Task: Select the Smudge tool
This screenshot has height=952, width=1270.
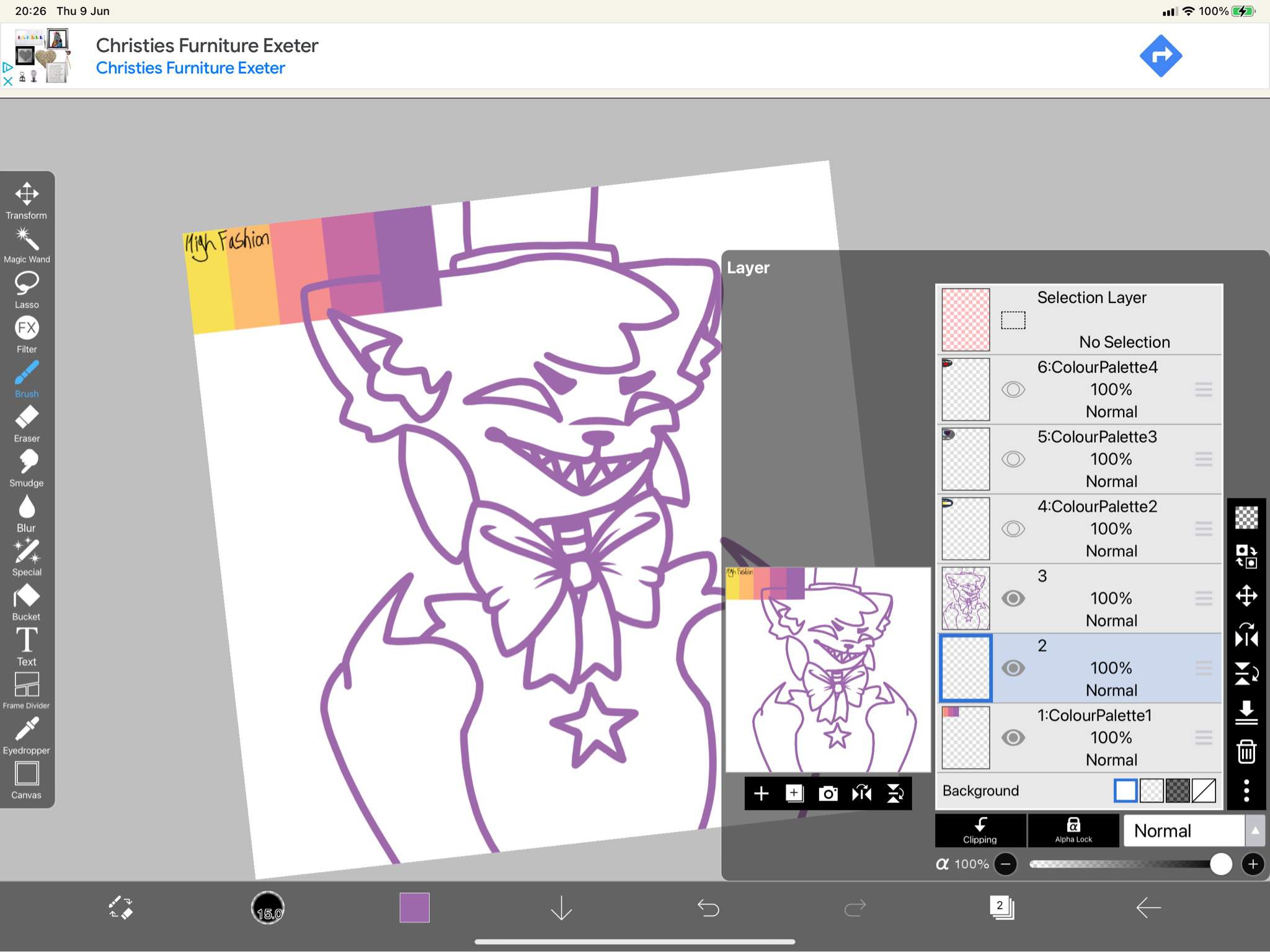Action: coord(26,465)
